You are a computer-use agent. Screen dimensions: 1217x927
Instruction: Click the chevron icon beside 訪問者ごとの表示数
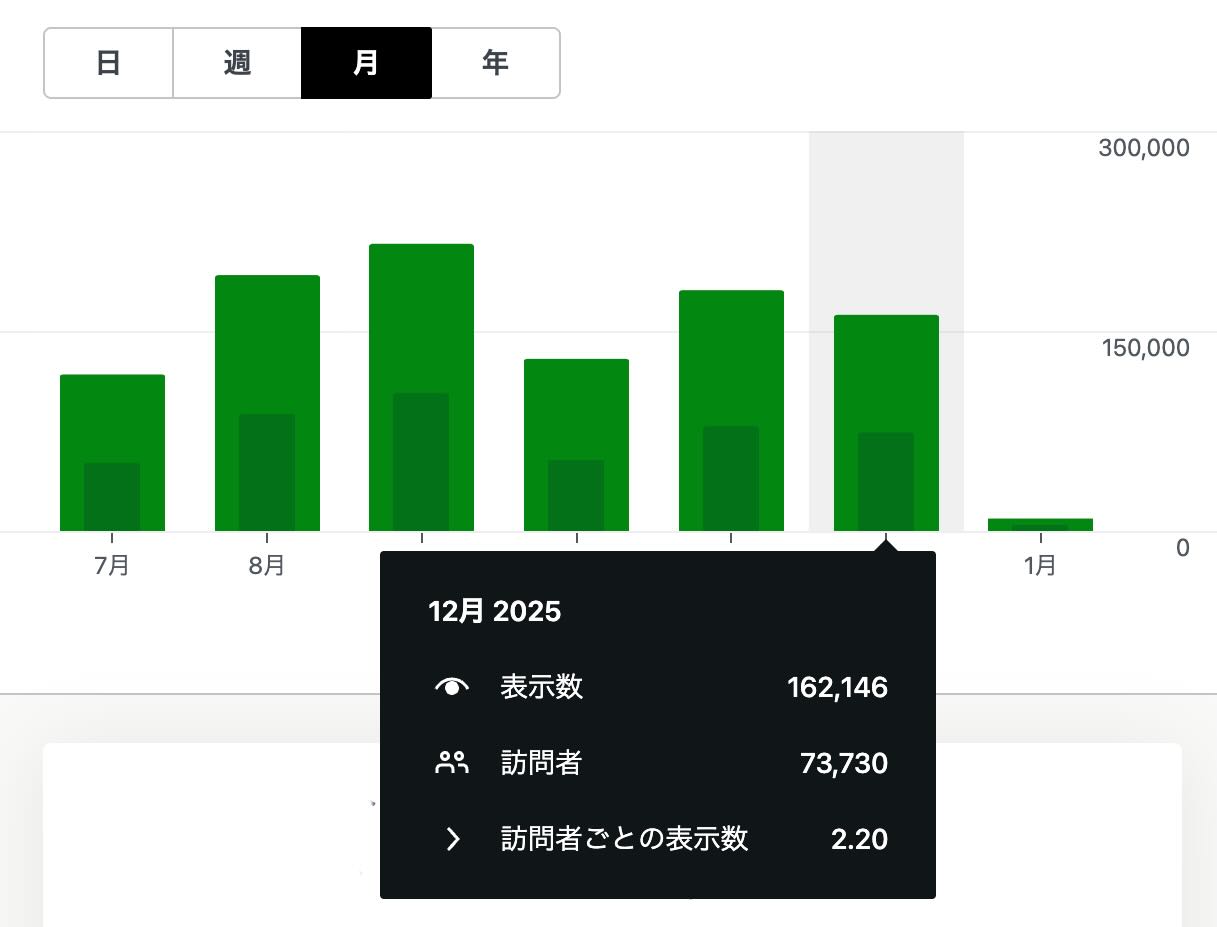click(452, 839)
